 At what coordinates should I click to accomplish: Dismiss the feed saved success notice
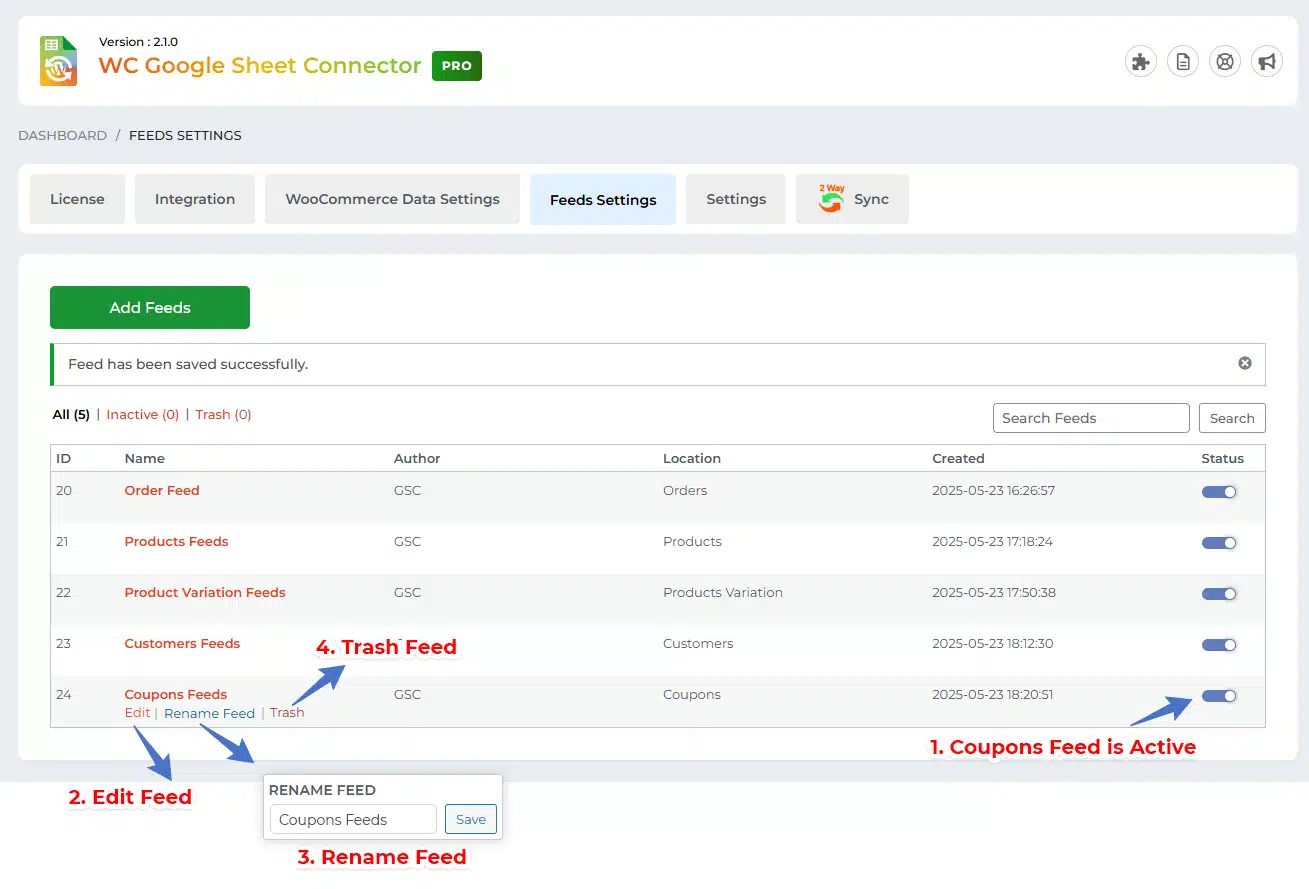point(1245,363)
